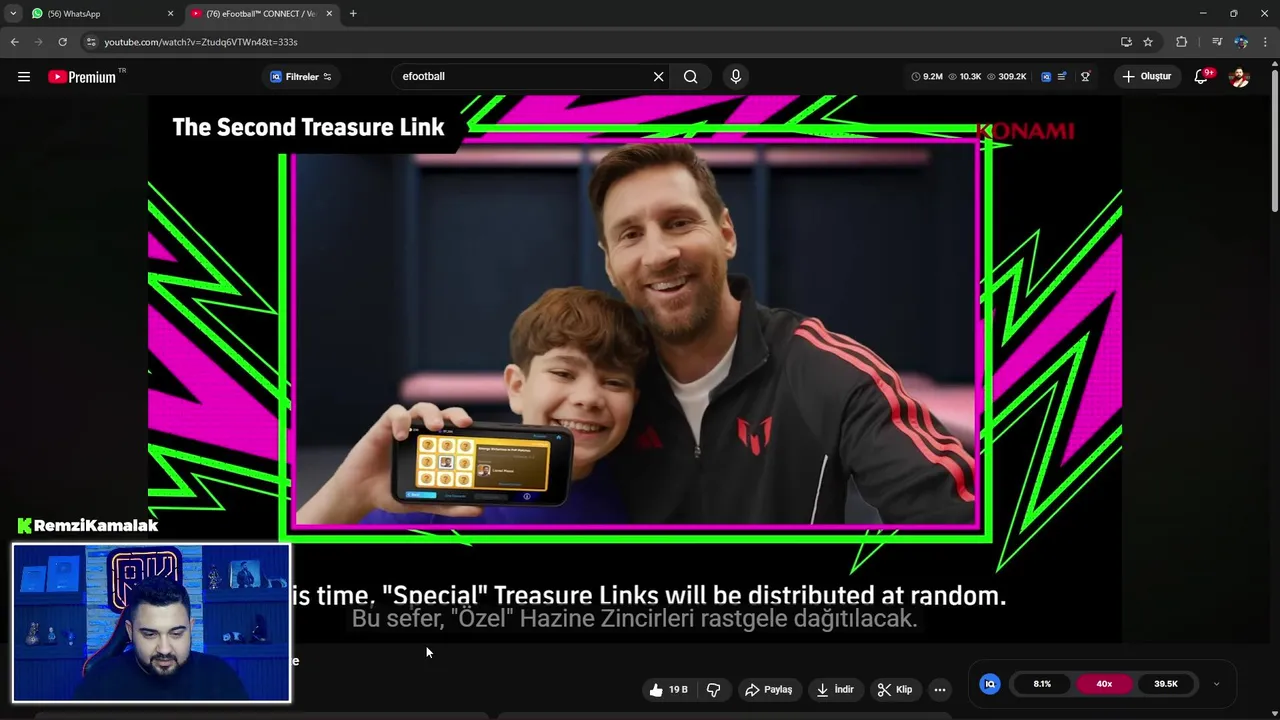This screenshot has width=1280, height=720.
Task: Open the YouTube account avatar menu
Action: click(1239, 77)
